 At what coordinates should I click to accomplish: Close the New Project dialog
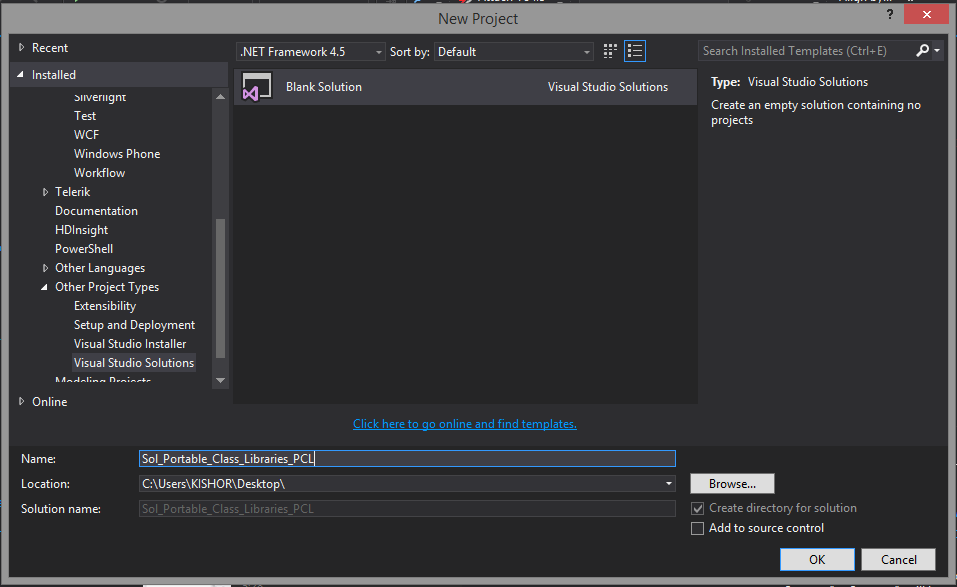926,14
